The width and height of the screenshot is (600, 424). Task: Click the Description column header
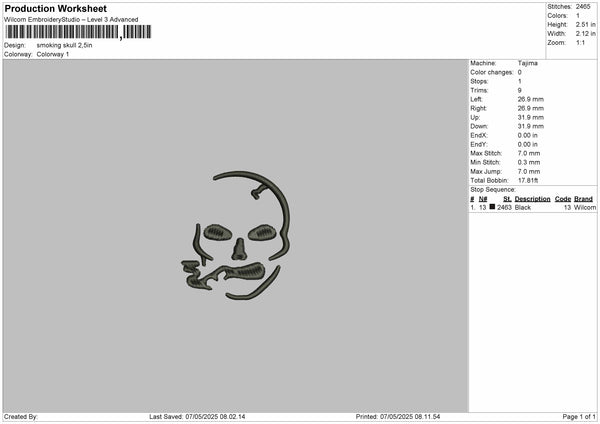[x=533, y=199]
